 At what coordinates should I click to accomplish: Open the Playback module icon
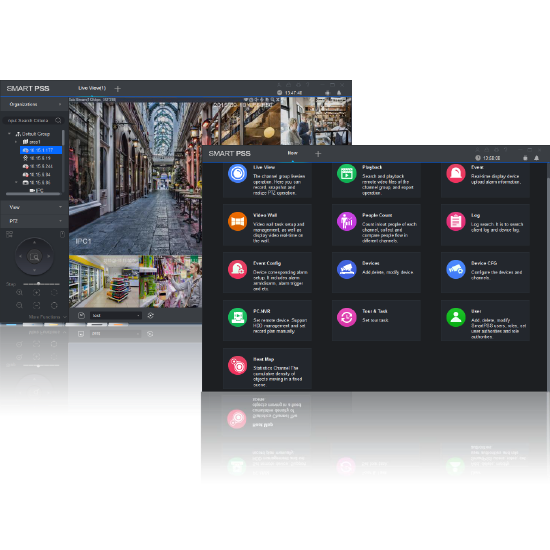(347, 173)
